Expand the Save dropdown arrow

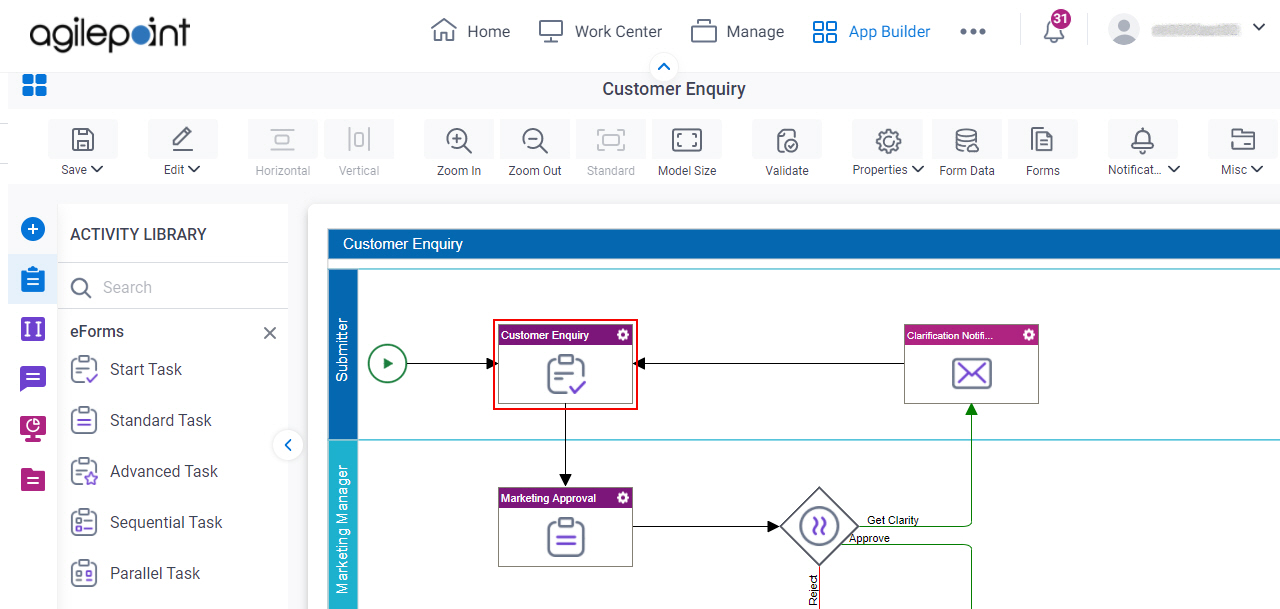(x=98, y=169)
